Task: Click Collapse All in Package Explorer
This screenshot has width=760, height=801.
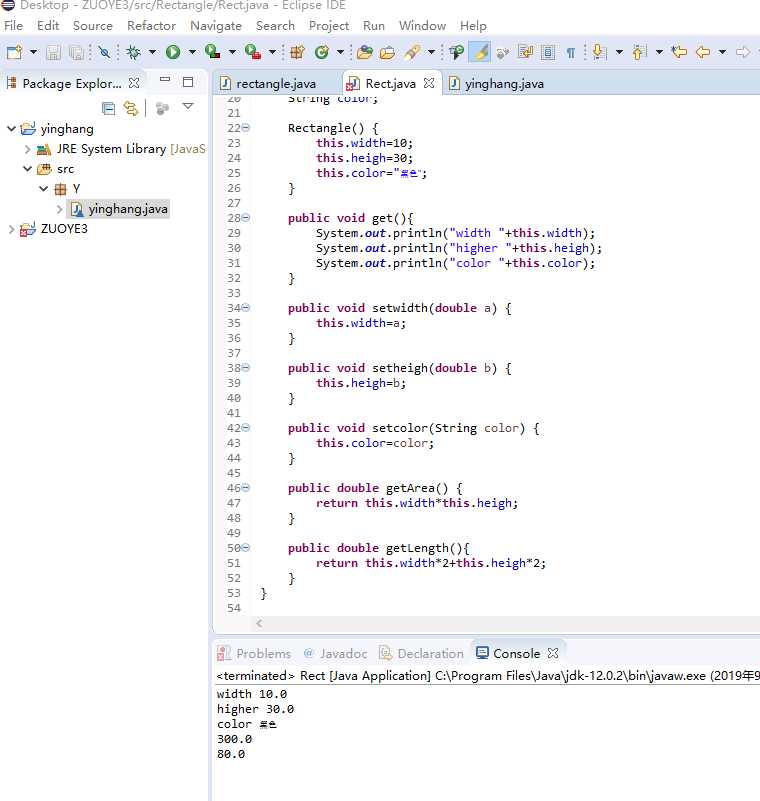Action: point(108,108)
